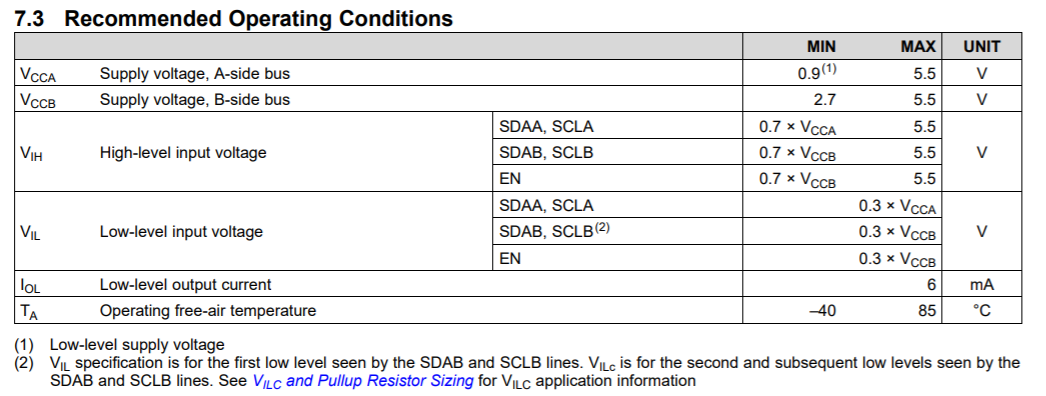Select the MIN column header
Image resolution: width=1046 pixels, height=396 pixels.
tap(821, 47)
